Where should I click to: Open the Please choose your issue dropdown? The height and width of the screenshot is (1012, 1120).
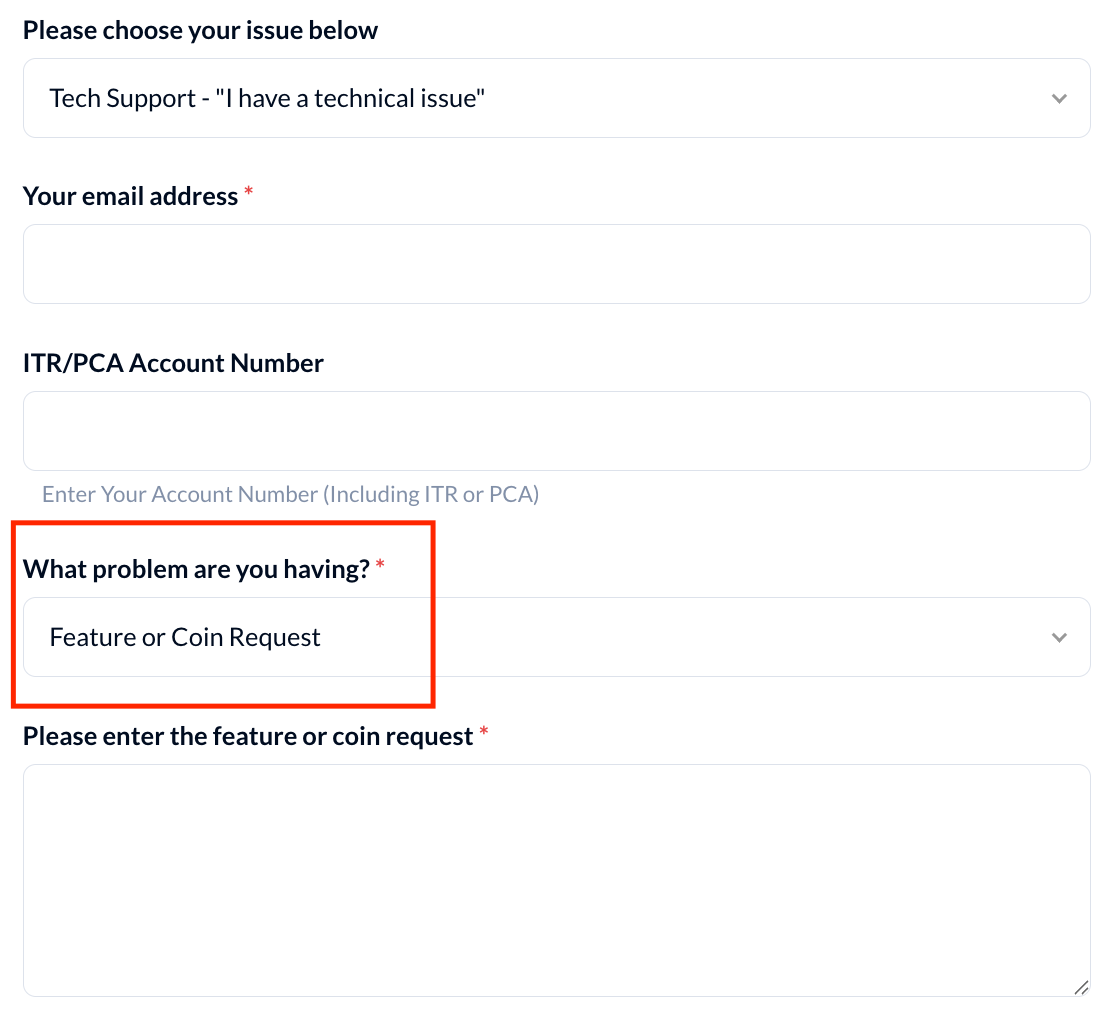[556, 98]
